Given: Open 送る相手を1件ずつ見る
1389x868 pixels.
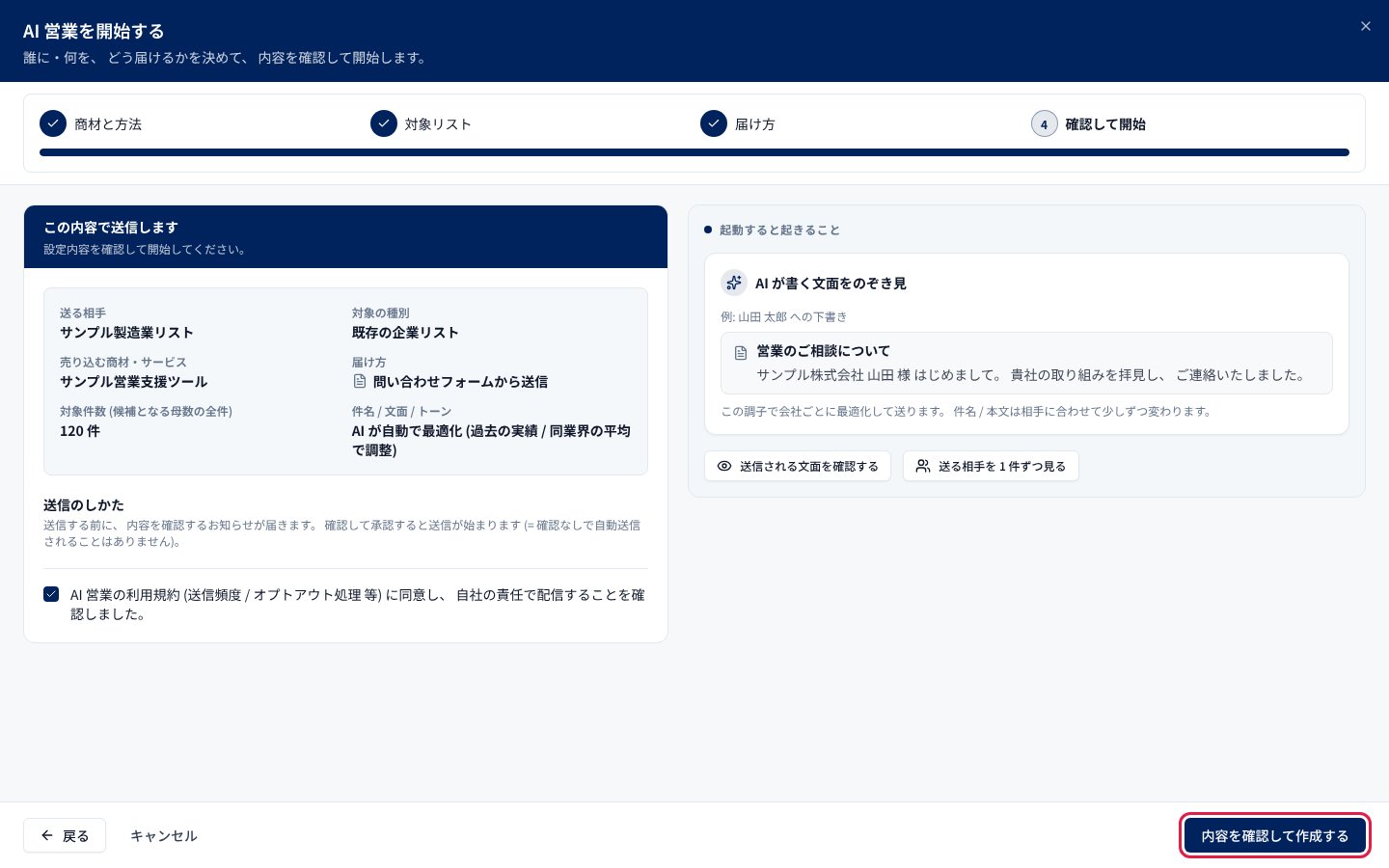Looking at the screenshot, I should coord(991,466).
